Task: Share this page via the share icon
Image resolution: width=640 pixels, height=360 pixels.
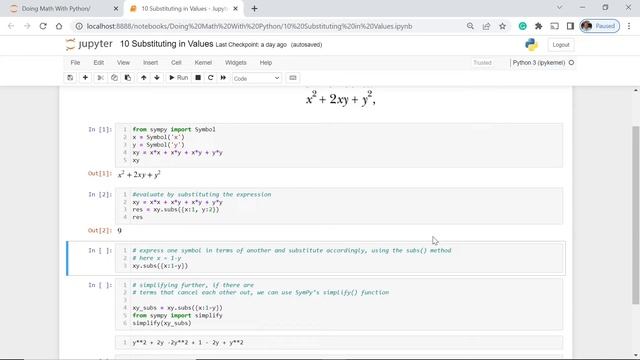Action: tap(486, 26)
